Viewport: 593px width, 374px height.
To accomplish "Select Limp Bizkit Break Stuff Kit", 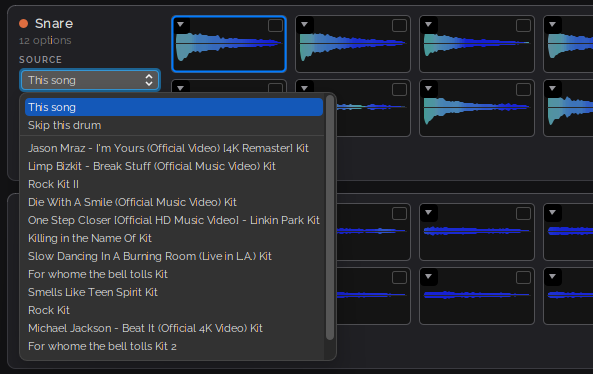I will pyautogui.click(x=174, y=166).
